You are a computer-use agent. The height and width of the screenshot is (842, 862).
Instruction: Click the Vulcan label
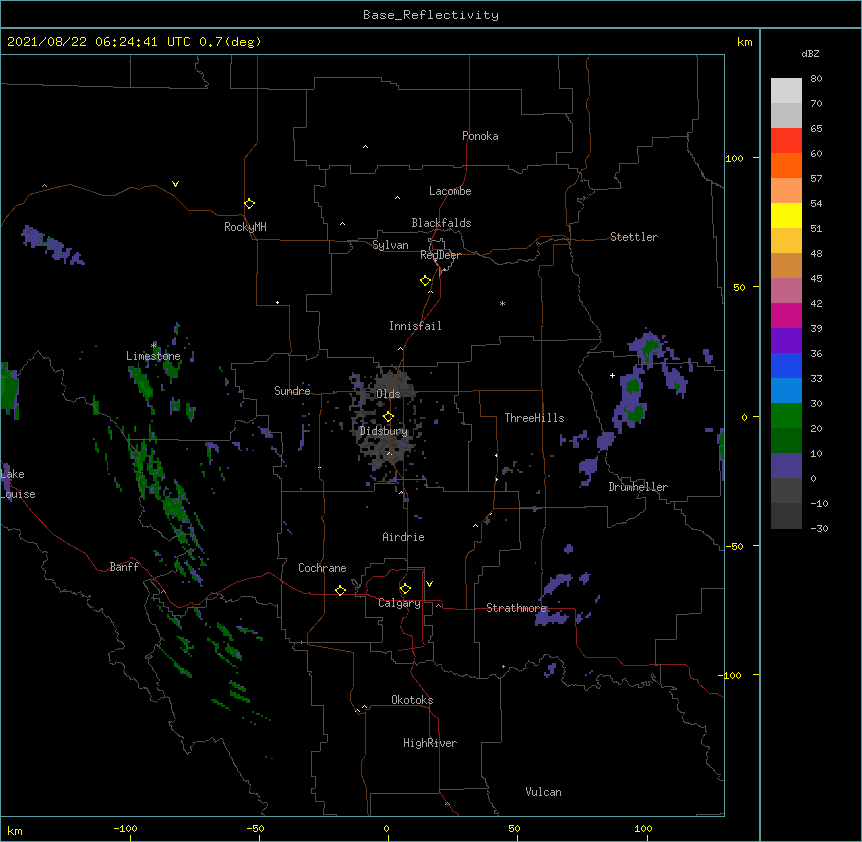543,792
